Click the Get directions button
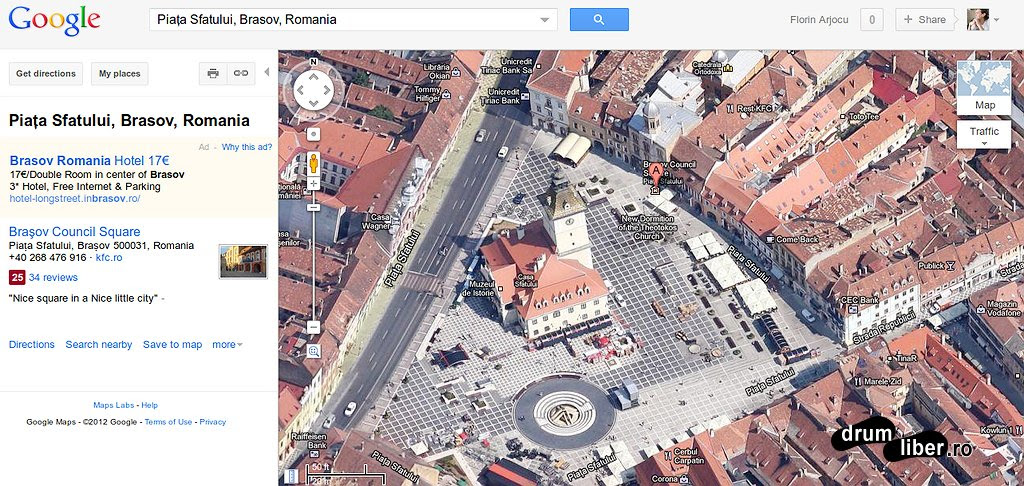Image resolution: width=1024 pixels, height=486 pixels. point(46,74)
